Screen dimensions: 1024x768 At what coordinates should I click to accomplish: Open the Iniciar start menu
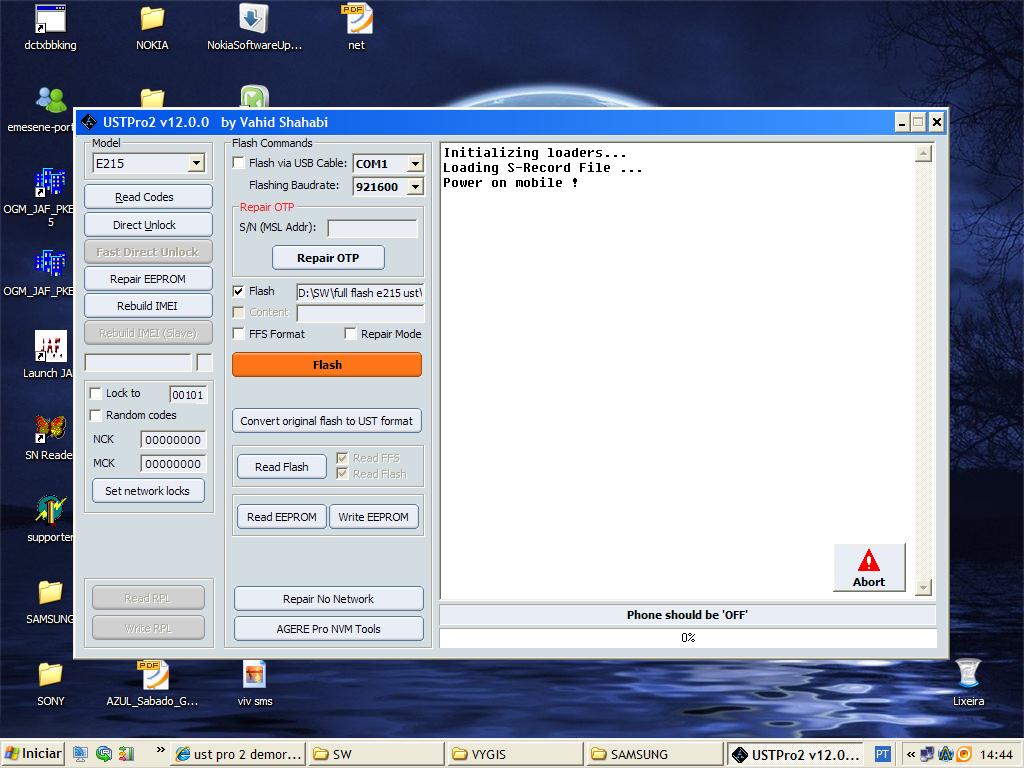point(33,754)
